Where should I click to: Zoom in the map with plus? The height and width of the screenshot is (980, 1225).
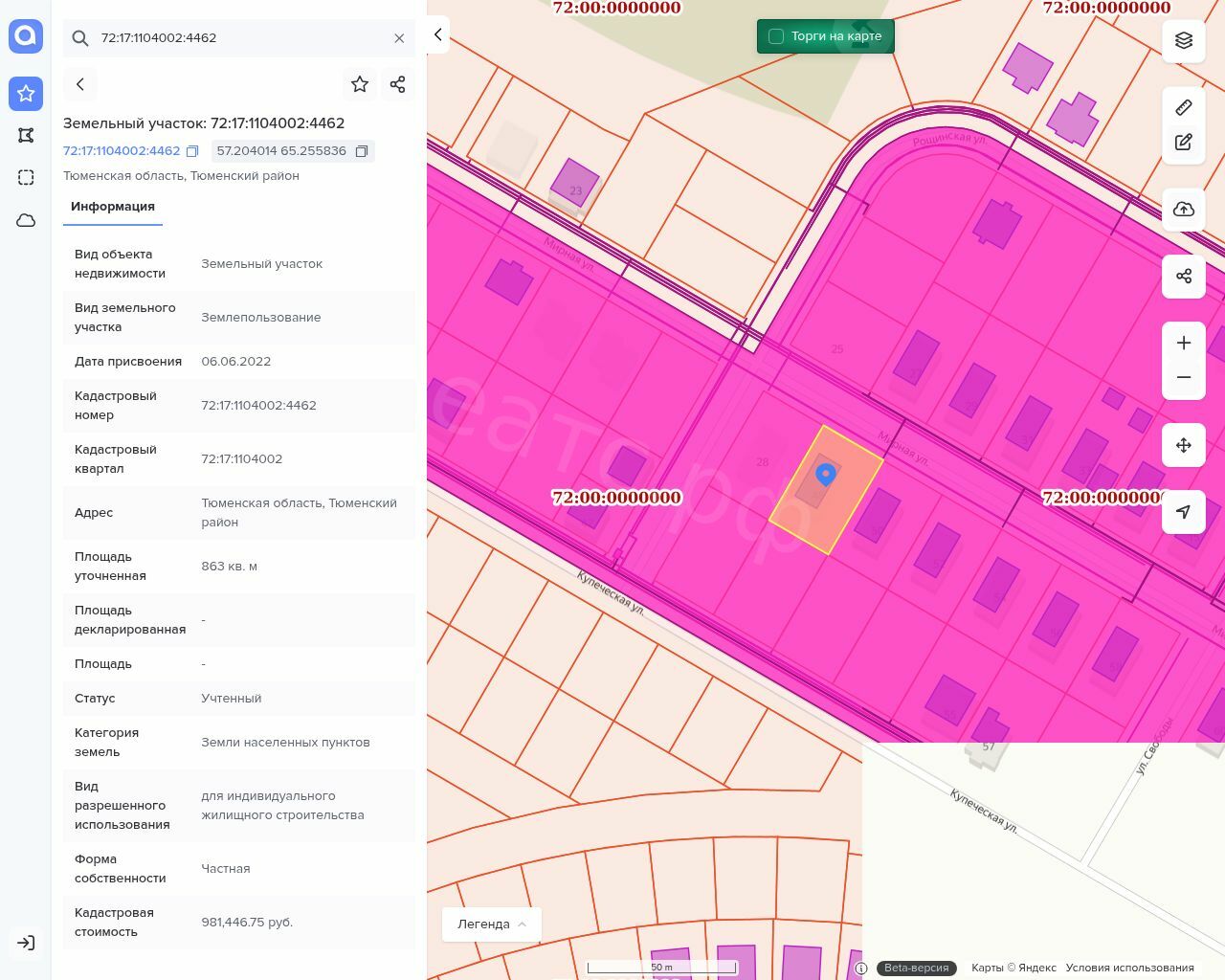click(1183, 343)
